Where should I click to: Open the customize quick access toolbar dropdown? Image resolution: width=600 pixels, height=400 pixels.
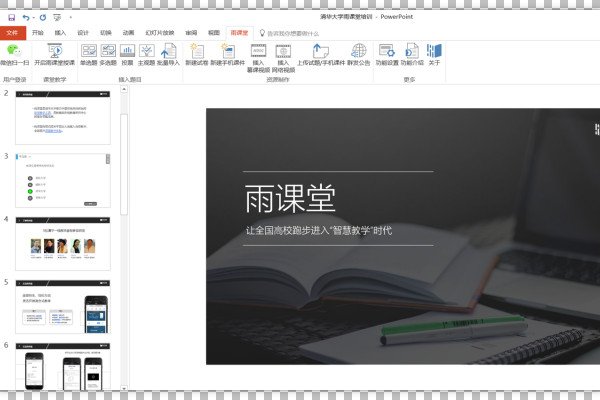(71, 17)
